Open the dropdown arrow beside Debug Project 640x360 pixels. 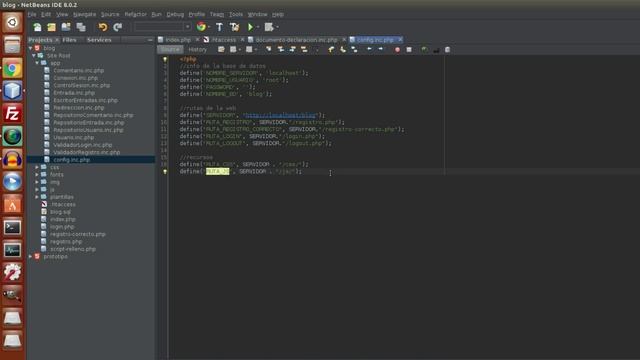(x=277, y=27)
